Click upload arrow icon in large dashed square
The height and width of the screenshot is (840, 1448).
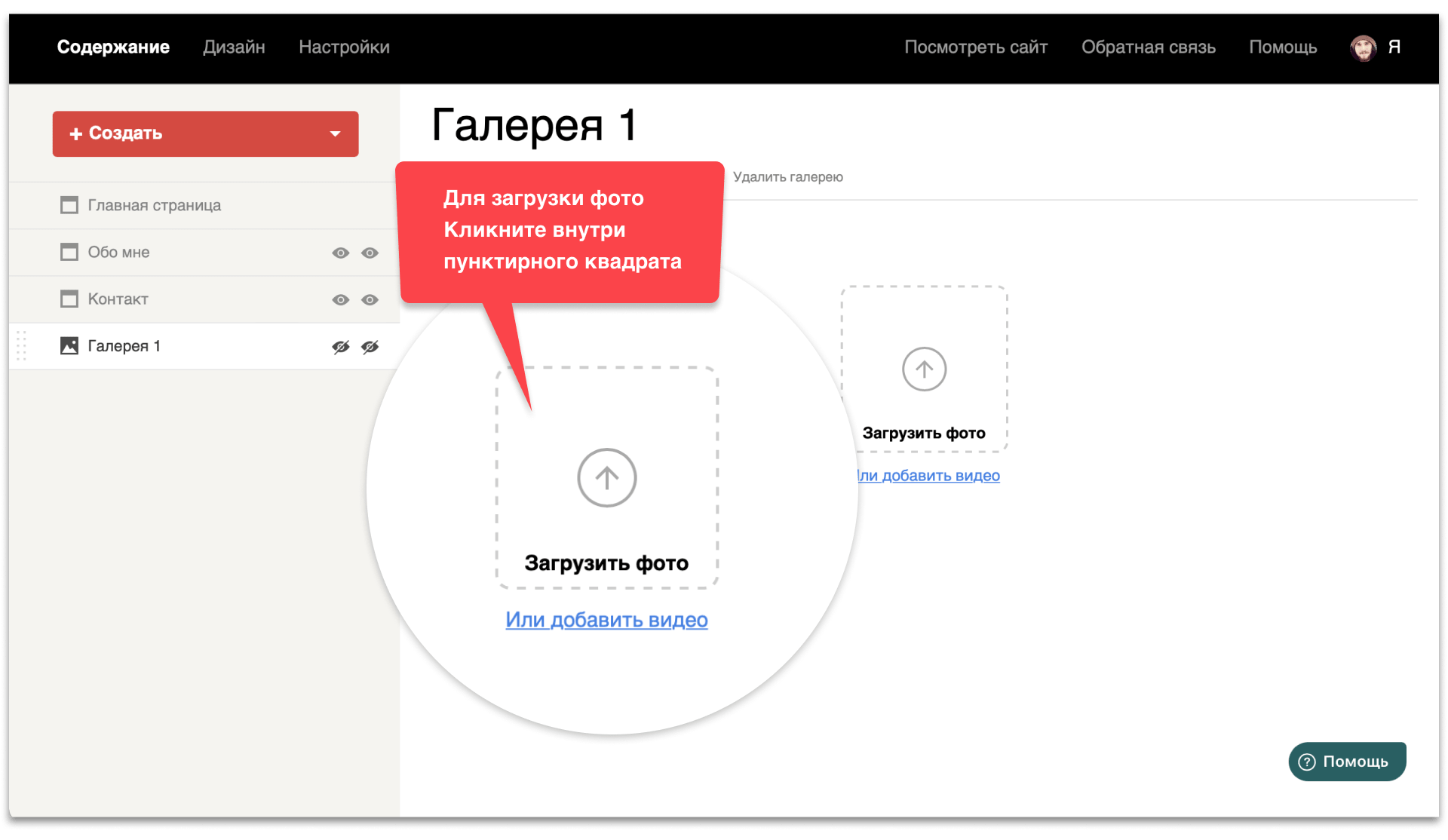pos(607,478)
